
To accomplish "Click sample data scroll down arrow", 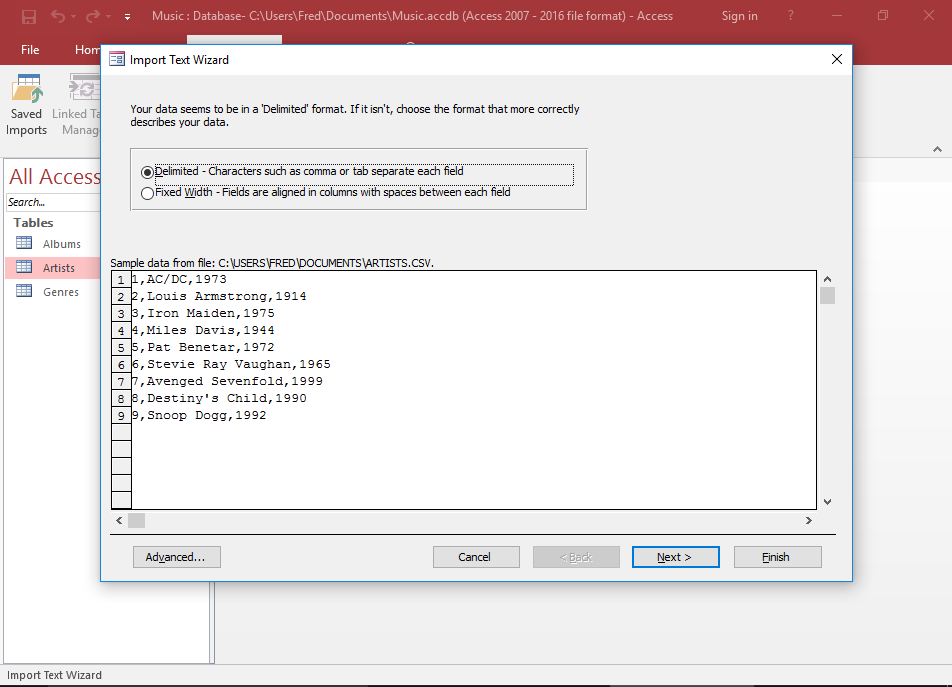I will point(827,502).
